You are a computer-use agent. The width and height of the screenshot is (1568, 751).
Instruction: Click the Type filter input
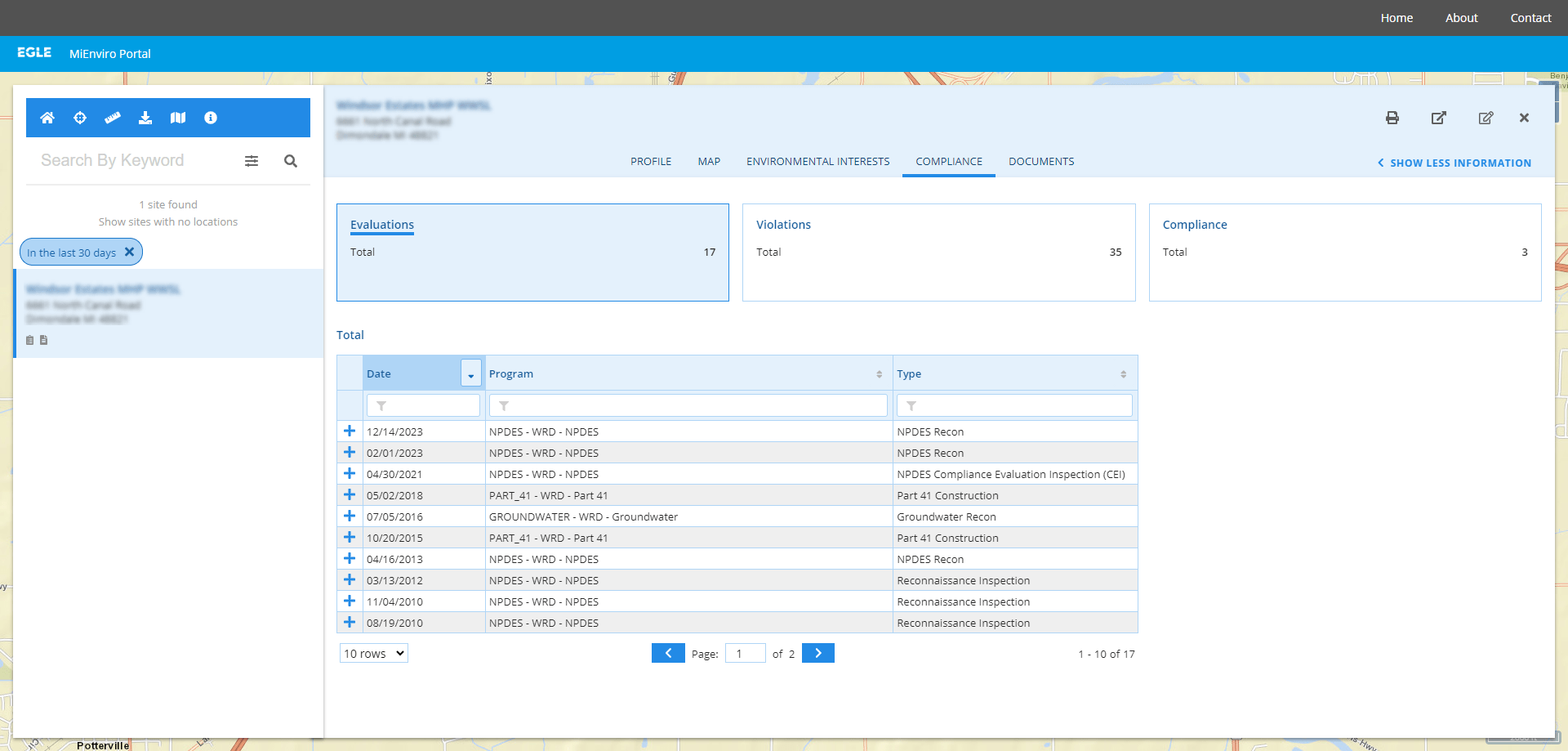click(x=1014, y=405)
